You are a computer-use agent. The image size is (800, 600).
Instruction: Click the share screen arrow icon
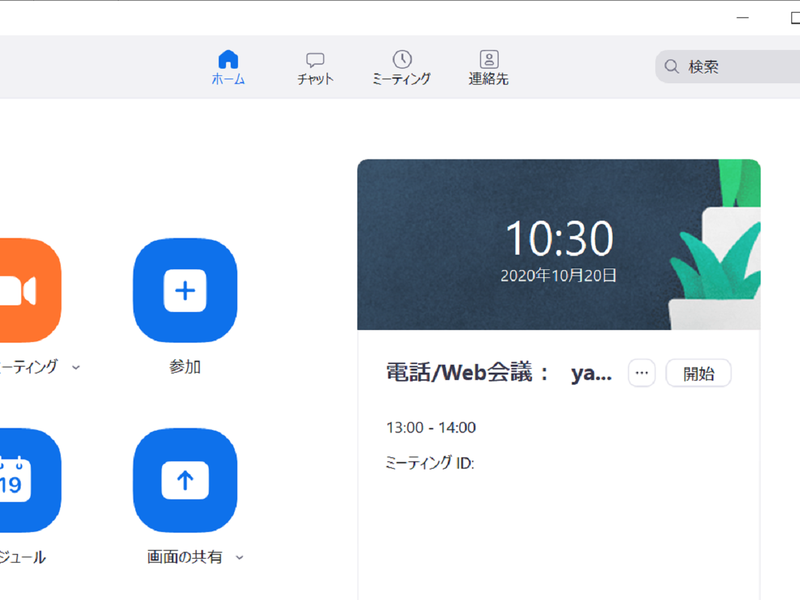coord(185,481)
